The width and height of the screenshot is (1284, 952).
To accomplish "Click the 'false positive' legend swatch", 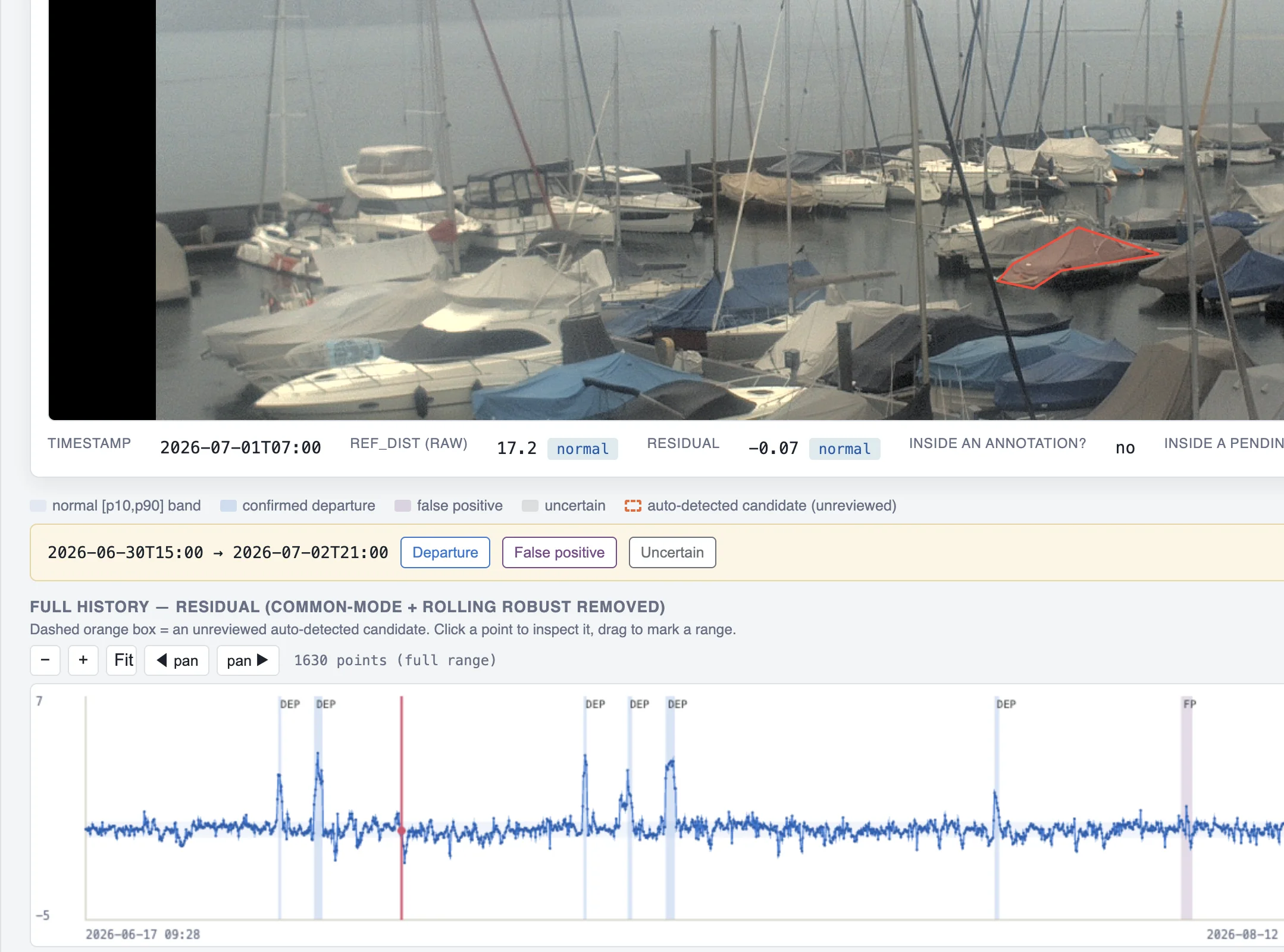I will click(403, 506).
